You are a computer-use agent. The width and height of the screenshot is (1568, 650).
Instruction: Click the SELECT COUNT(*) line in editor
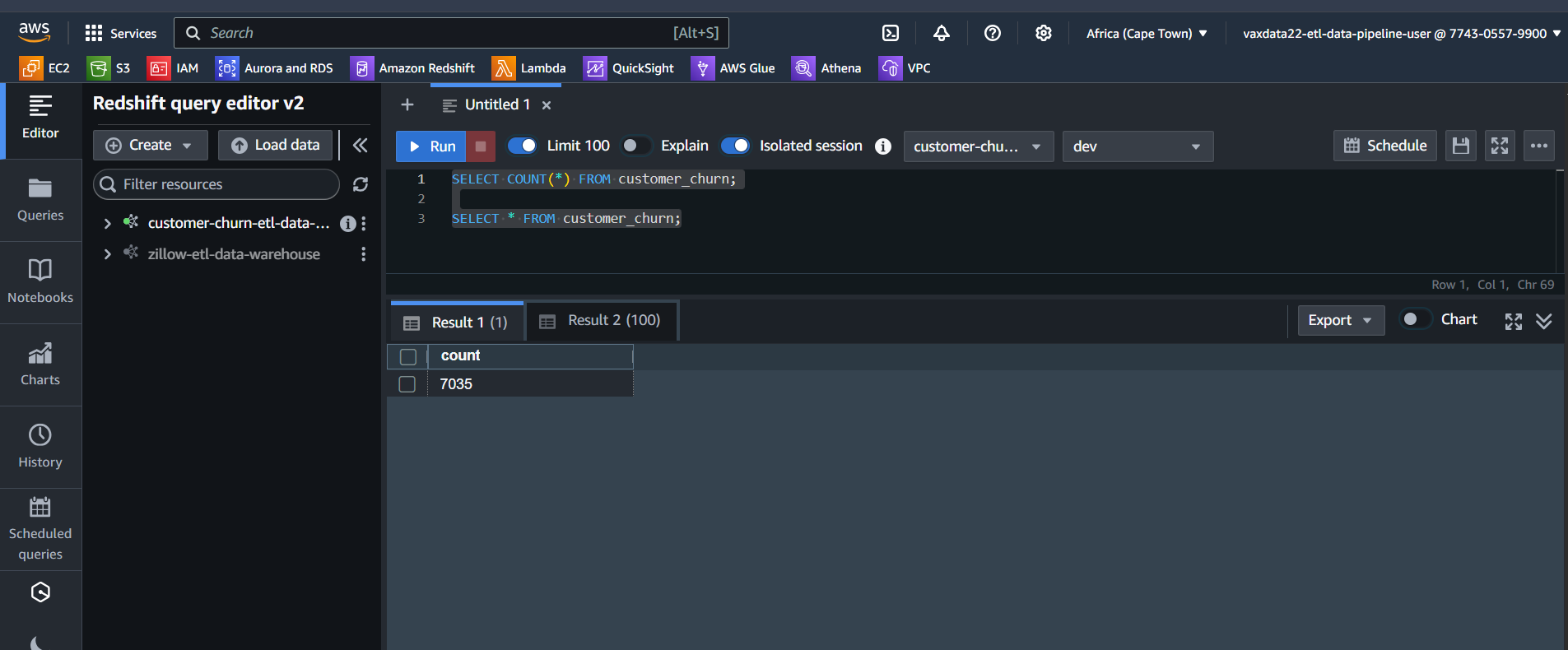click(593, 179)
